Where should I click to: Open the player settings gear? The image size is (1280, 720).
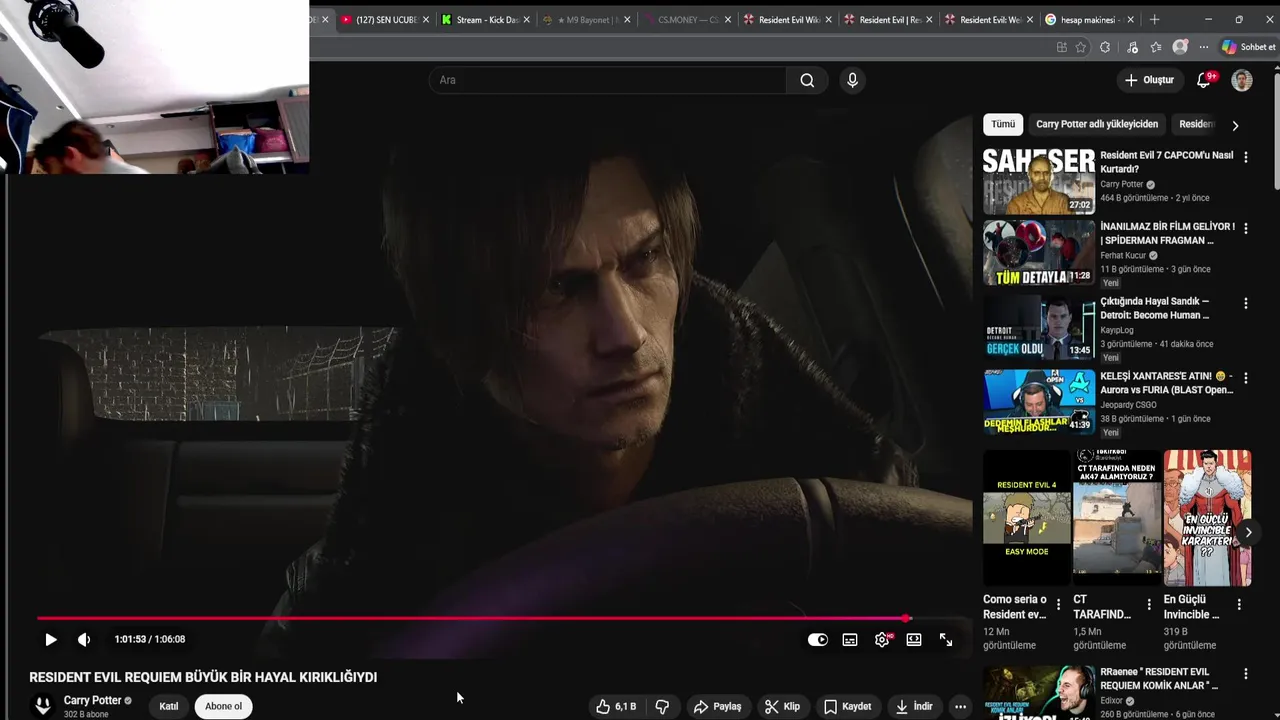point(882,640)
